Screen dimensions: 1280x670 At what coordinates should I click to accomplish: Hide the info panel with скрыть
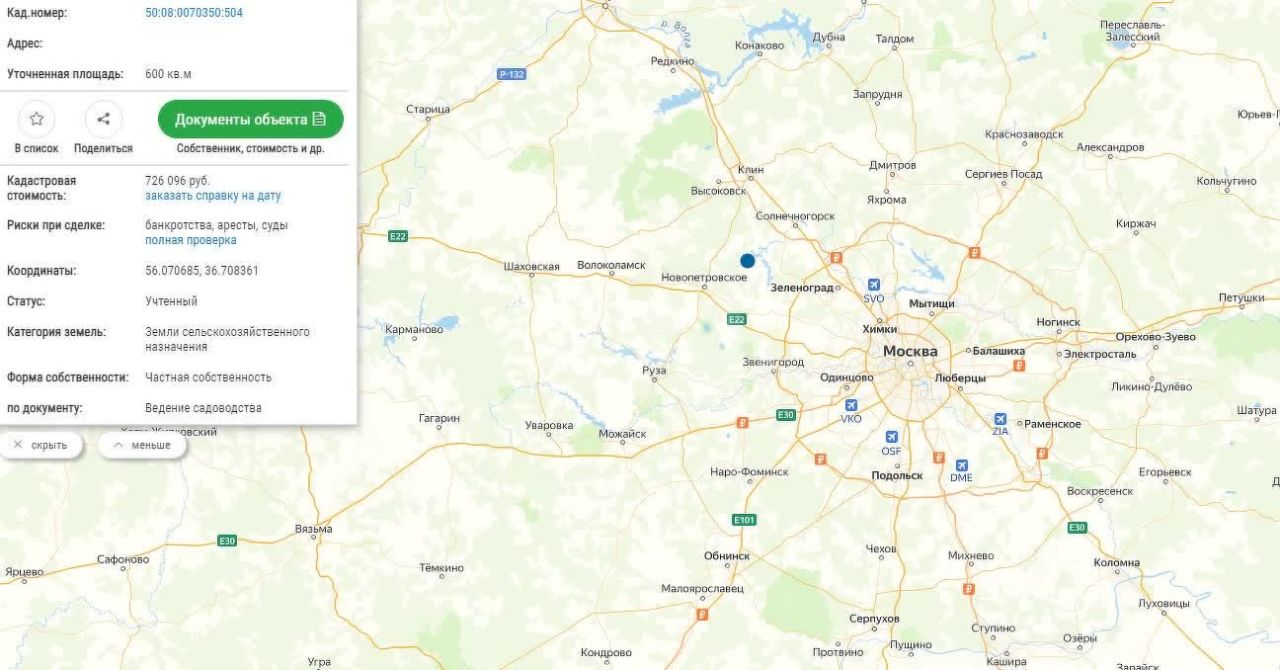click(x=41, y=445)
